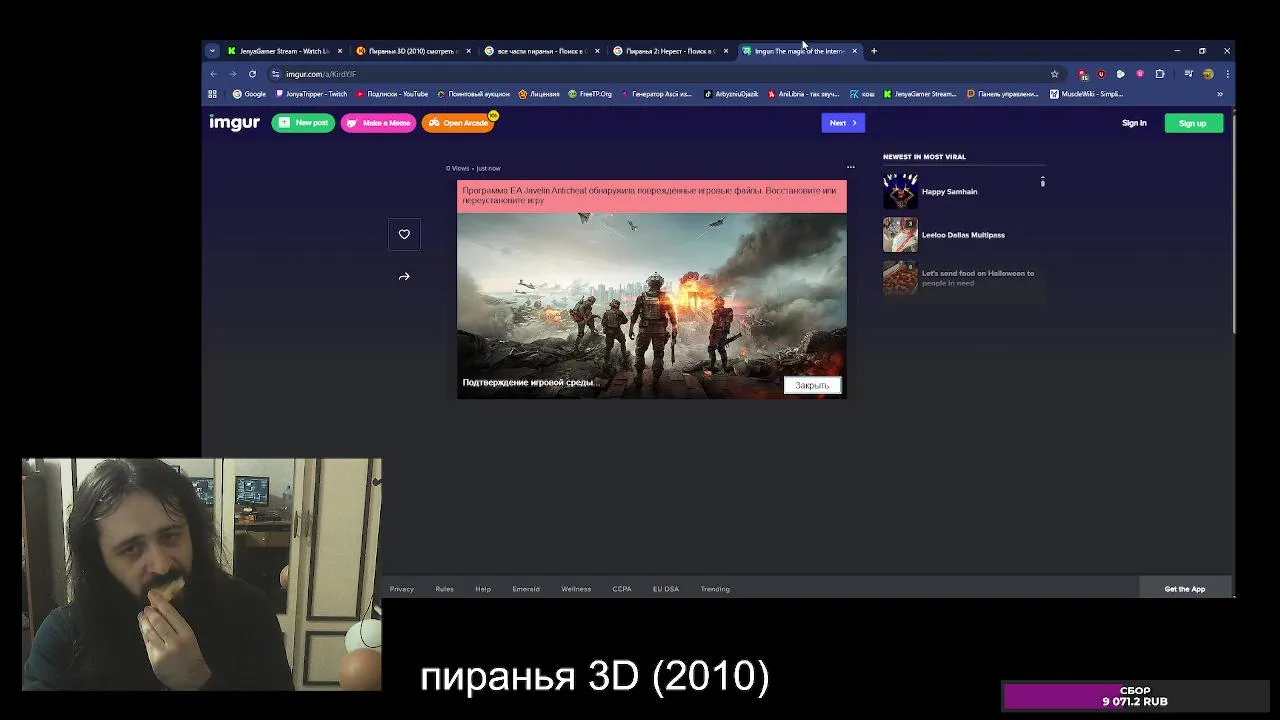Open the browser profile avatar

pyautogui.click(x=1208, y=74)
